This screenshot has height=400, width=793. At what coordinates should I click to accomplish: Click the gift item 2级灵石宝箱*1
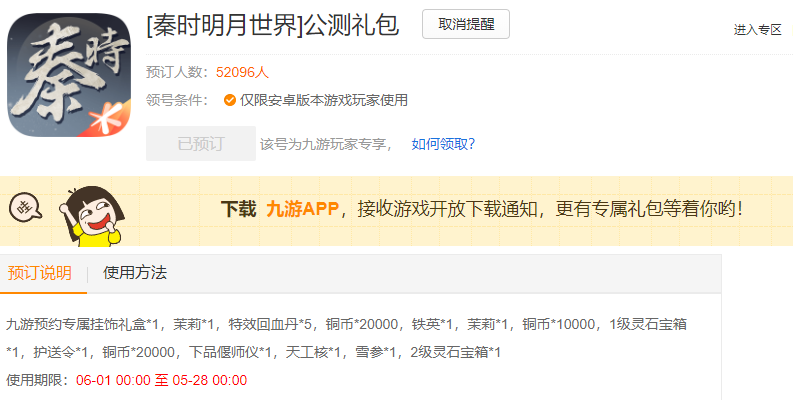coord(455,352)
